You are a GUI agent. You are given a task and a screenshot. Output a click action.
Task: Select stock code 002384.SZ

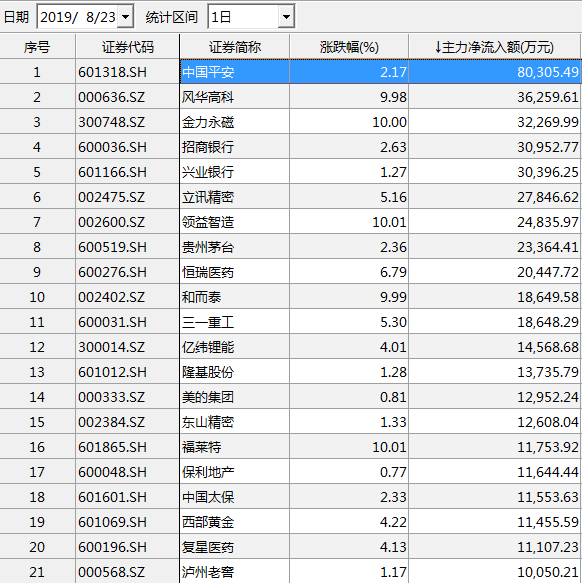111,422
